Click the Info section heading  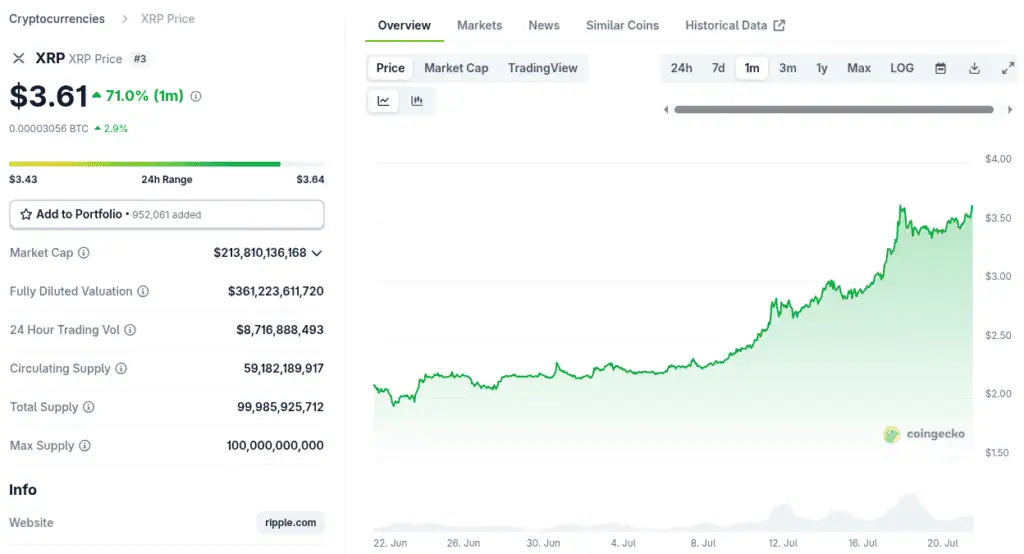pyautogui.click(x=23, y=490)
